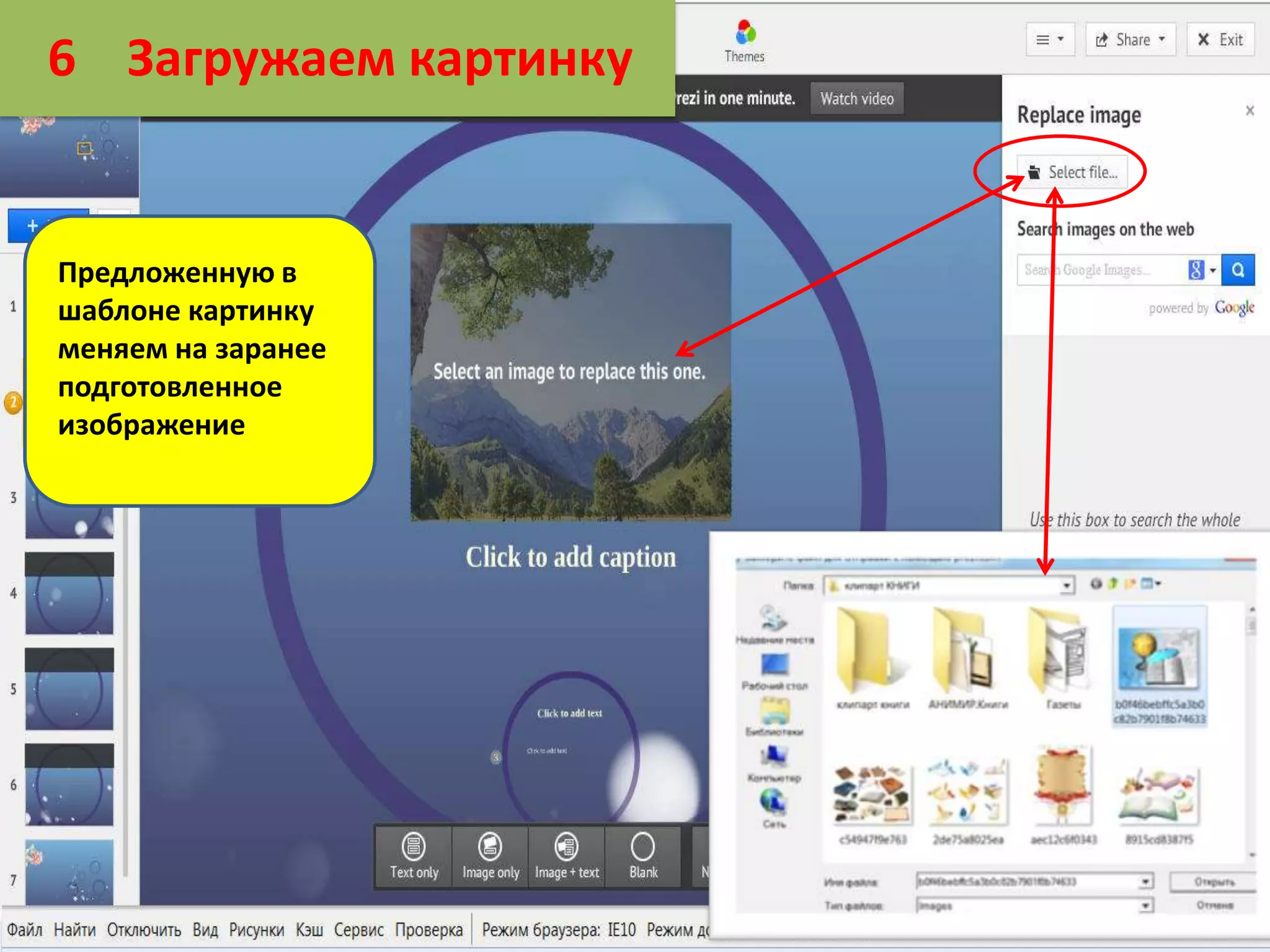Open the Themes color palette
The height and width of the screenshot is (952, 1270).
[x=745, y=41]
